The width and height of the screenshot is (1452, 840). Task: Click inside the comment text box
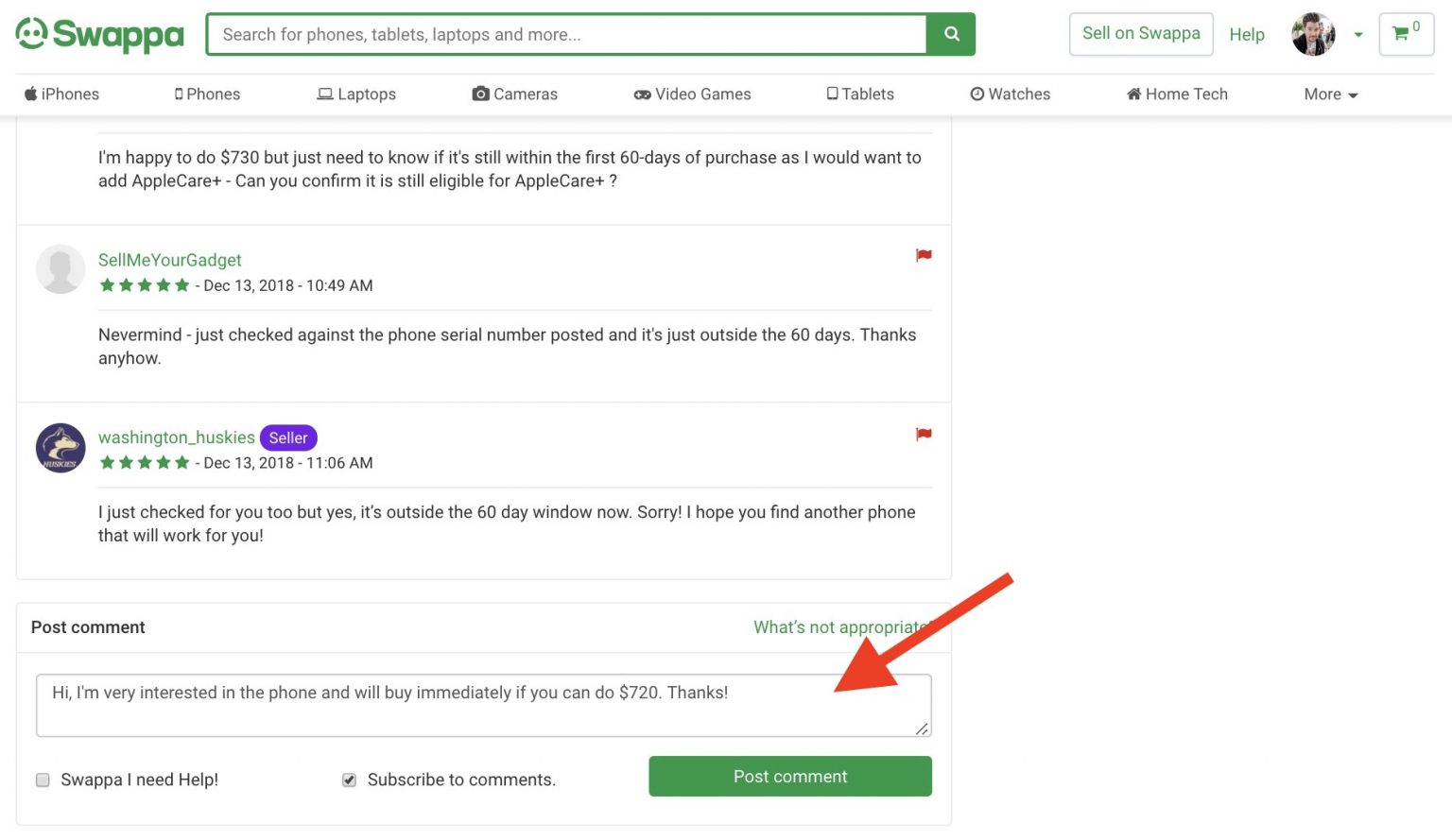[484, 704]
